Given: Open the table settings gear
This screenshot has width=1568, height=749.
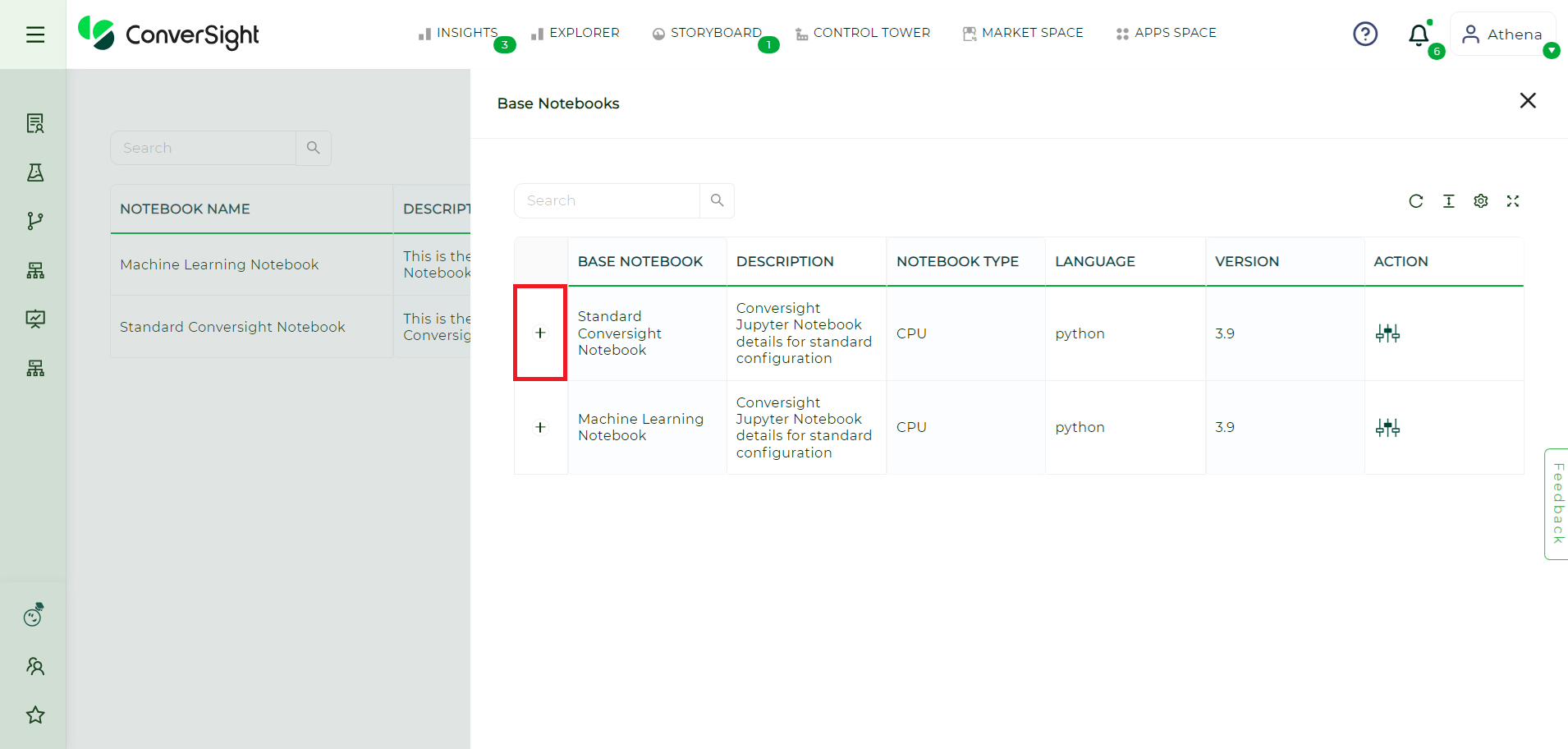Looking at the screenshot, I should point(1481,201).
